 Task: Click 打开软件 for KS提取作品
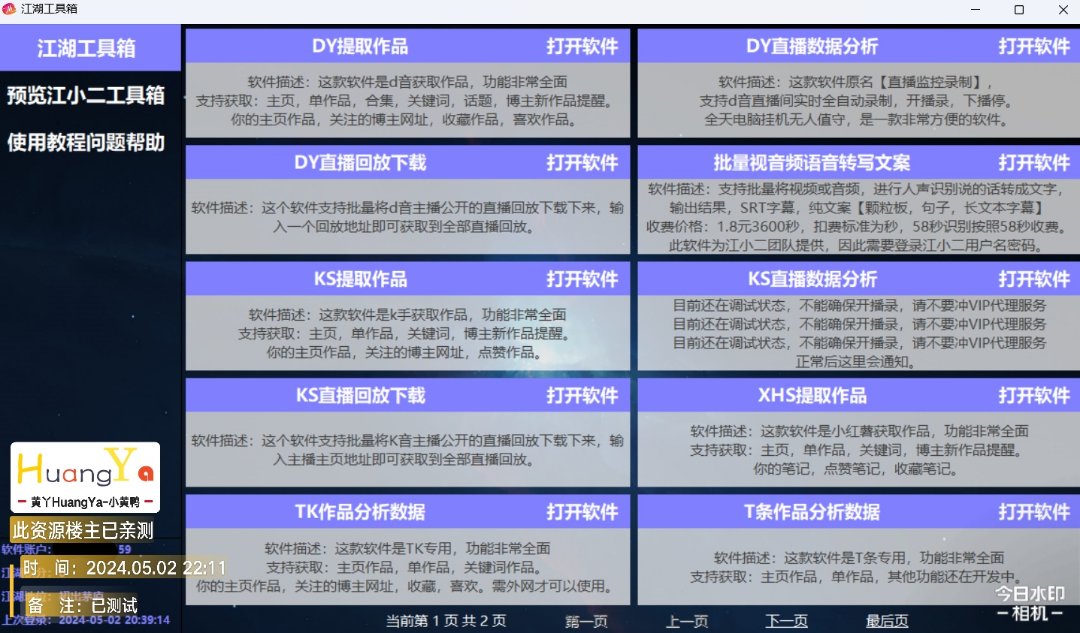582,278
